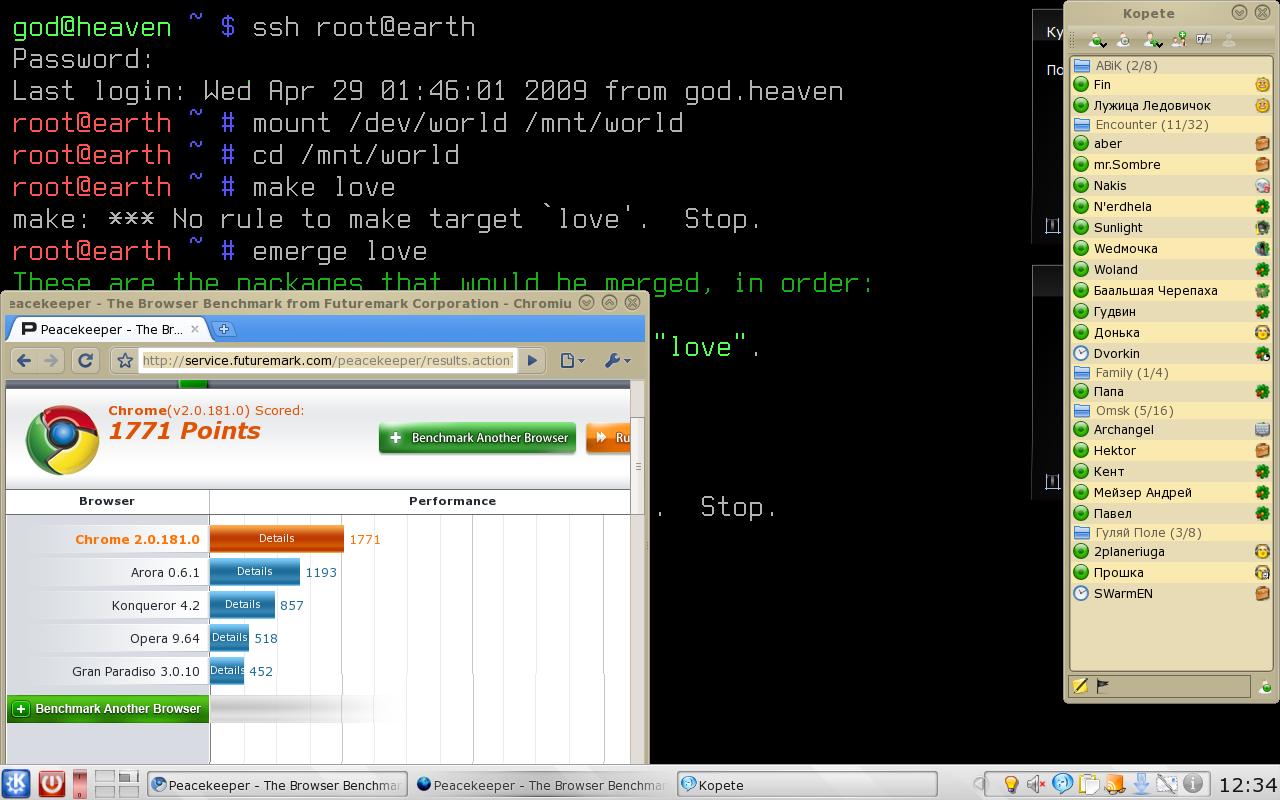
Task: Click Benchmark Another Browser at table bottom
Action: point(108,708)
